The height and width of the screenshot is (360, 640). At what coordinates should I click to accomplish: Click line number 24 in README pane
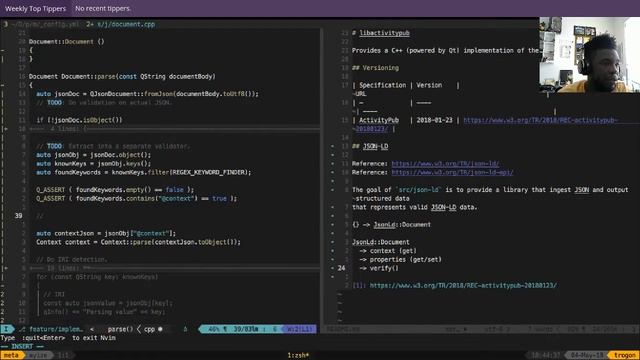tap(342, 268)
